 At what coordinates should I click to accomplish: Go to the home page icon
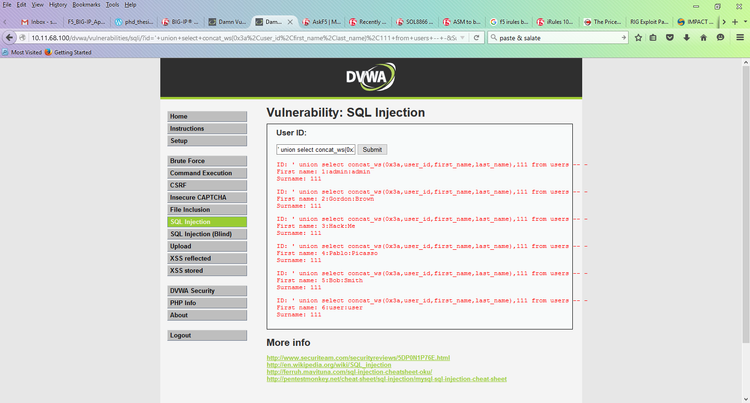703,38
